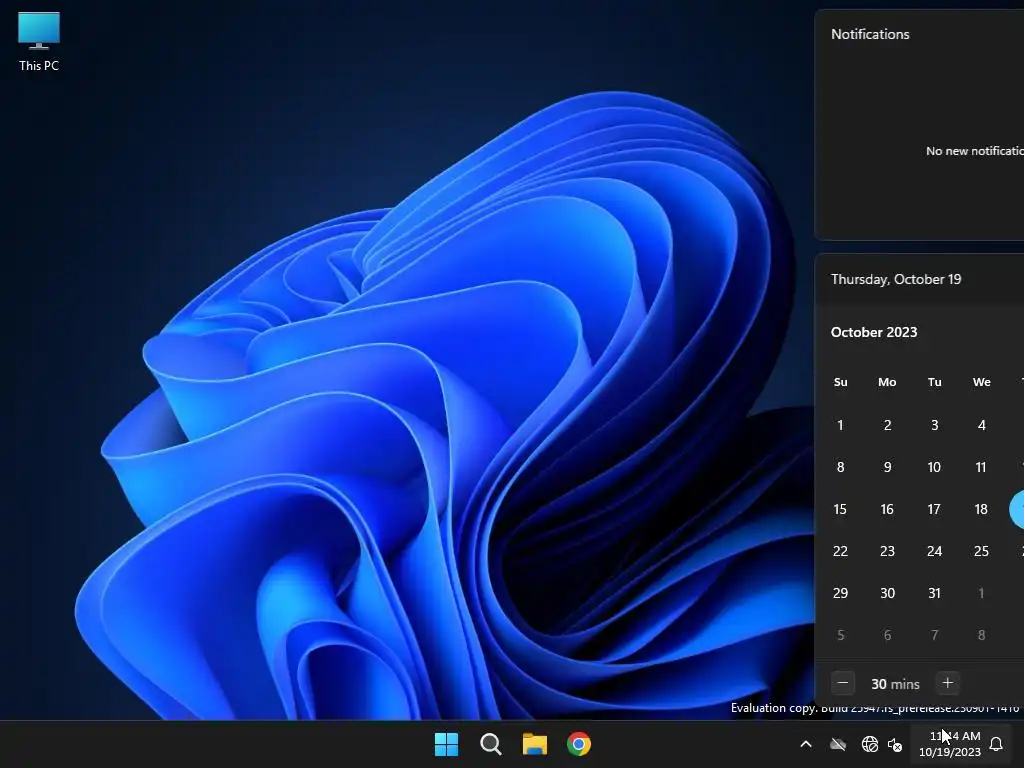Click the muted volume tray icon
The image size is (1024, 768).
click(x=895, y=744)
